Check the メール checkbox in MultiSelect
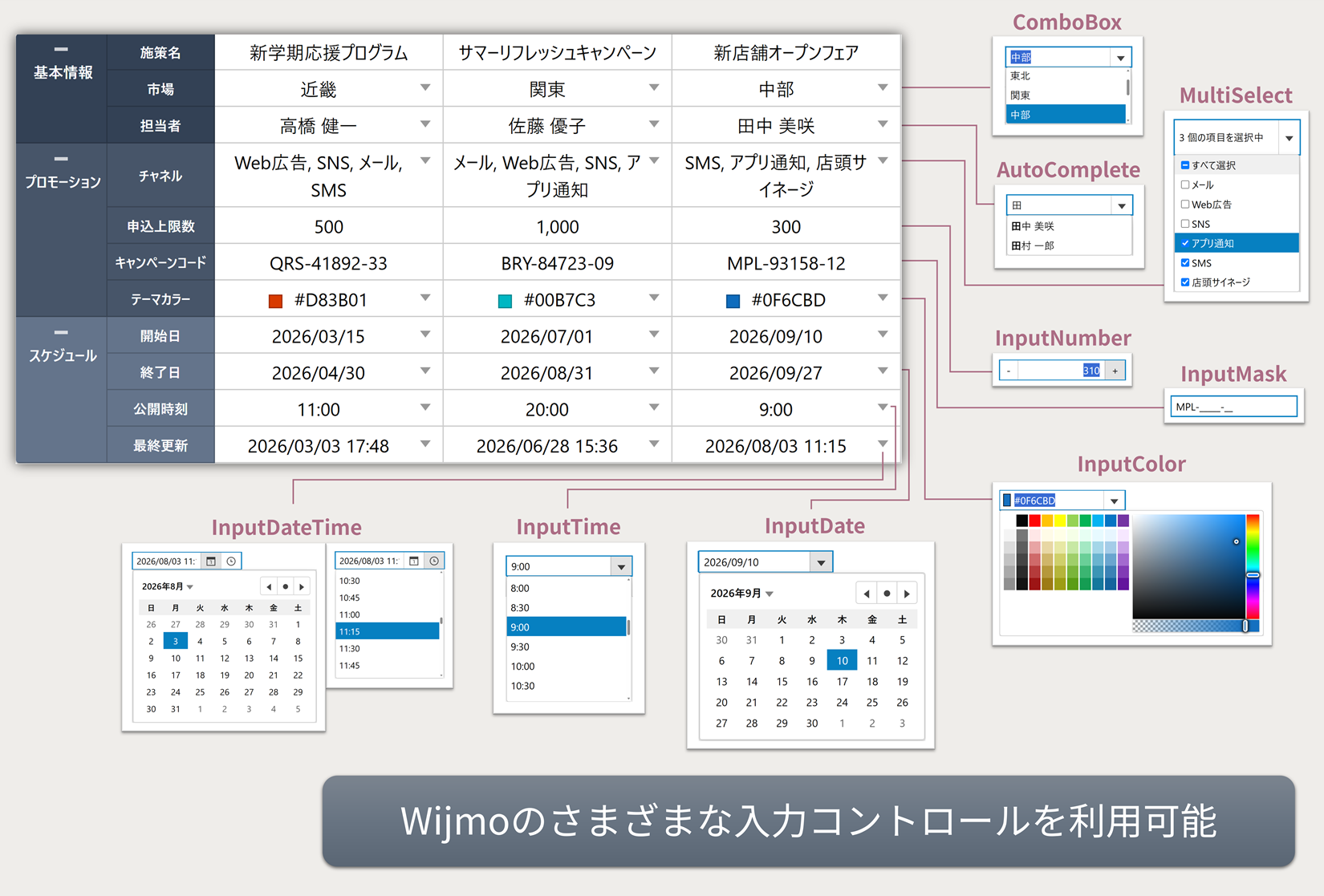1324x896 pixels. tap(1185, 184)
